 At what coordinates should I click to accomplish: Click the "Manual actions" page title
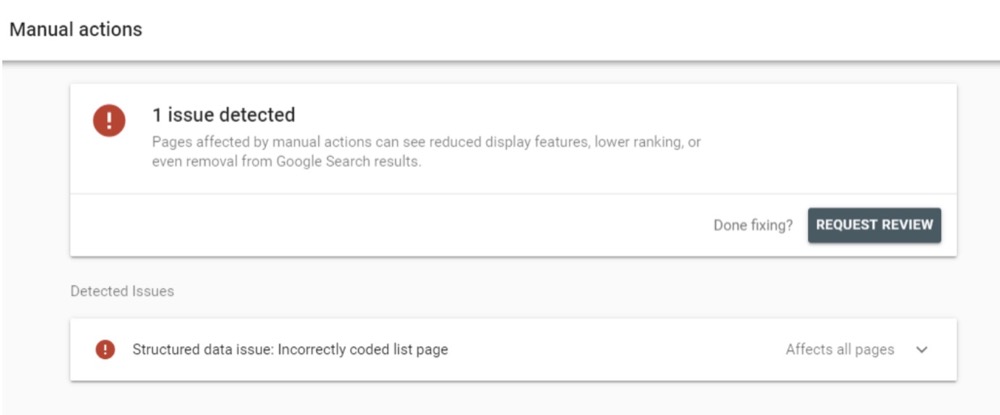[x=76, y=29]
